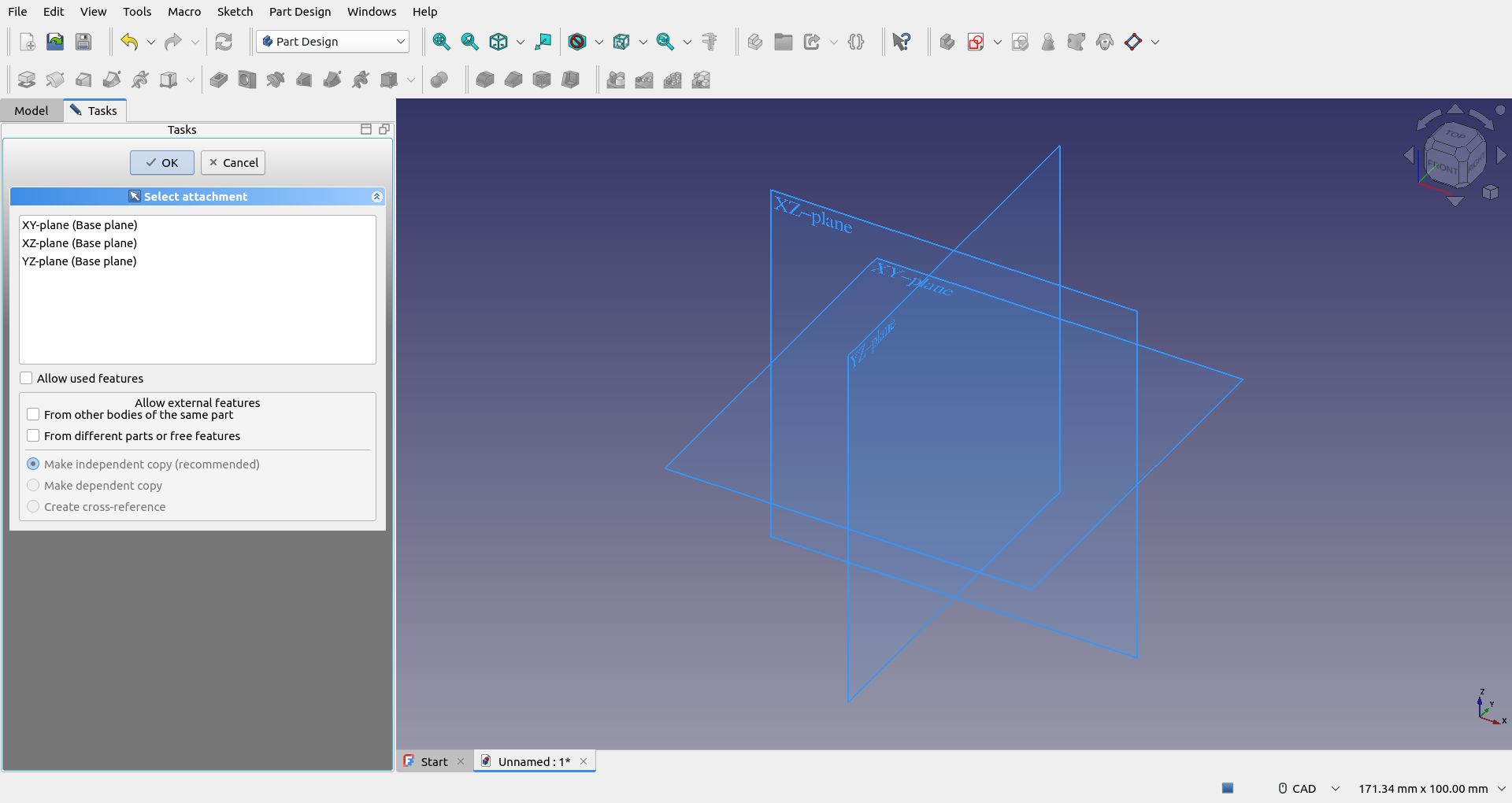Viewport: 1512px width, 803px height.
Task: Click the Refresh/recompute icon
Action: point(224,42)
